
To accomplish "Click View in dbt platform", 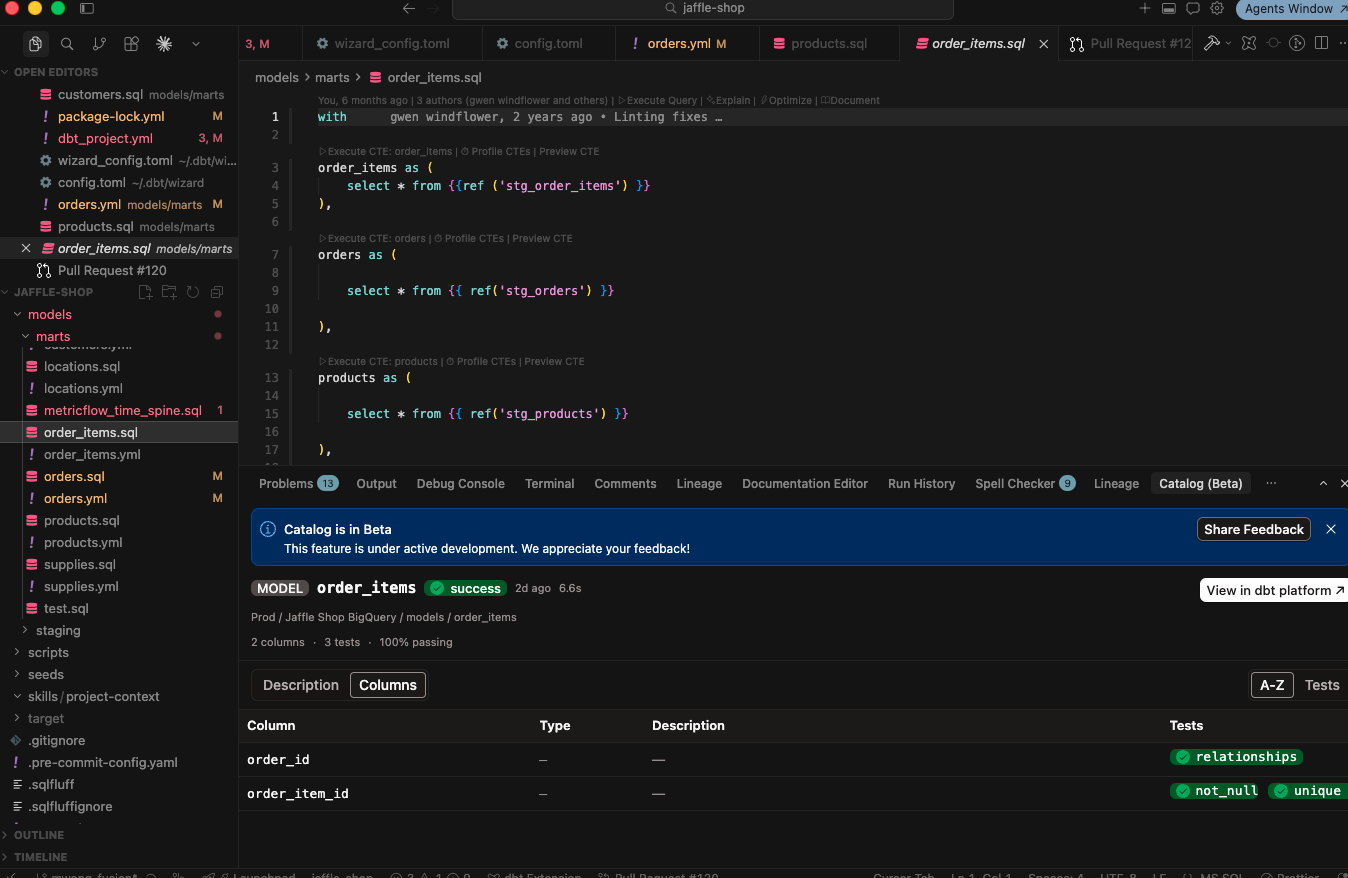I will click(x=1275, y=590).
